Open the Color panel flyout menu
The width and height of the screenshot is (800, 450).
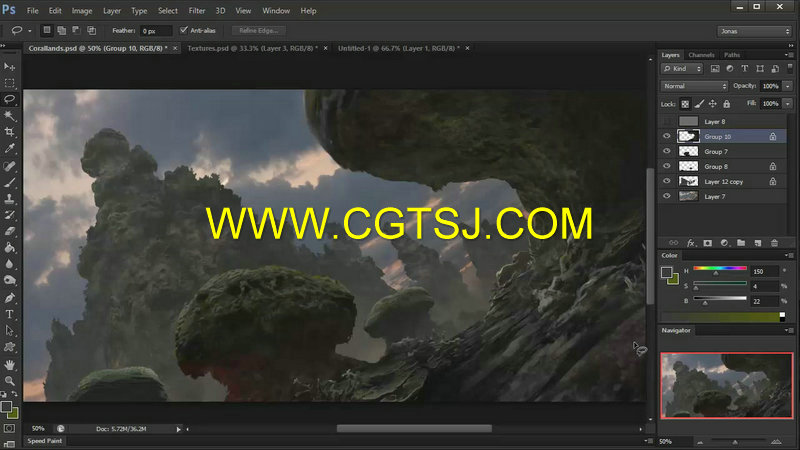(x=789, y=255)
